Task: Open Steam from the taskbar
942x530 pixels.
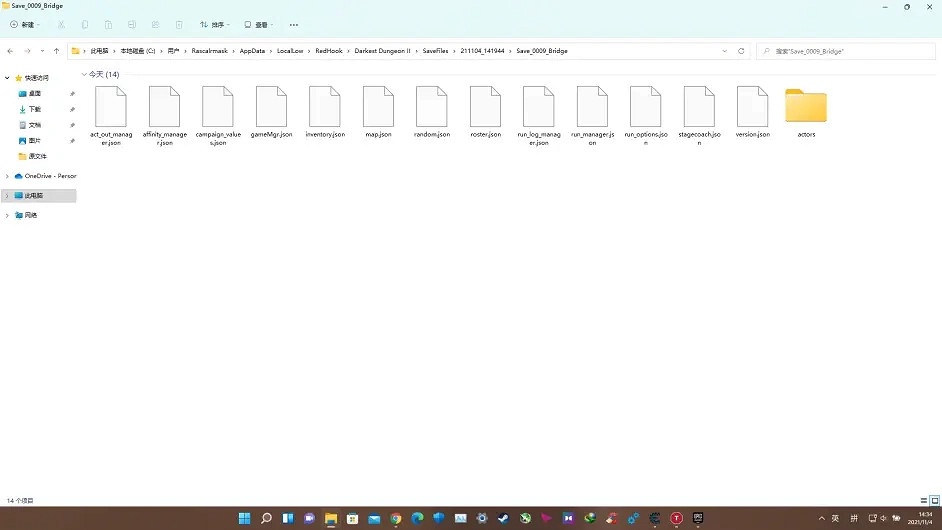Action: click(x=503, y=518)
